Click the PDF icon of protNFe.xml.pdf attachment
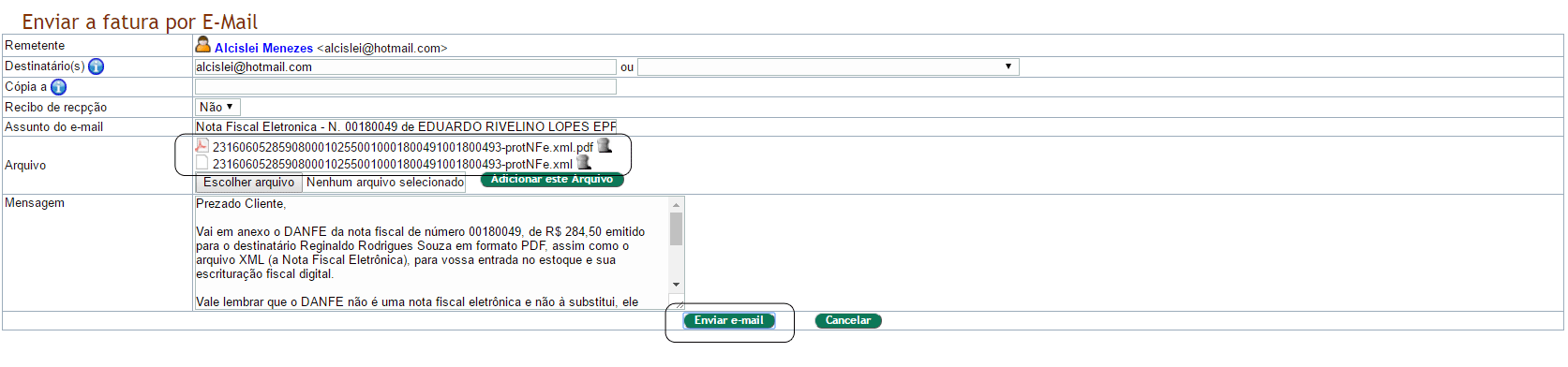Screen dimensions: 1568x367 (202, 145)
